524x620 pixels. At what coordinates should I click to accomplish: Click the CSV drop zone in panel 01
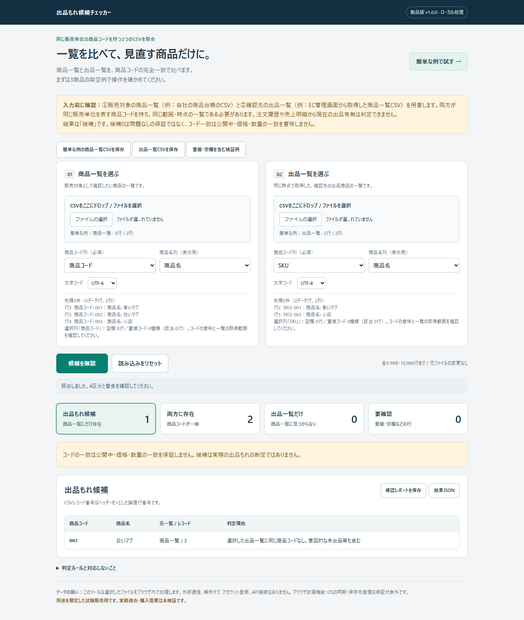157,219
